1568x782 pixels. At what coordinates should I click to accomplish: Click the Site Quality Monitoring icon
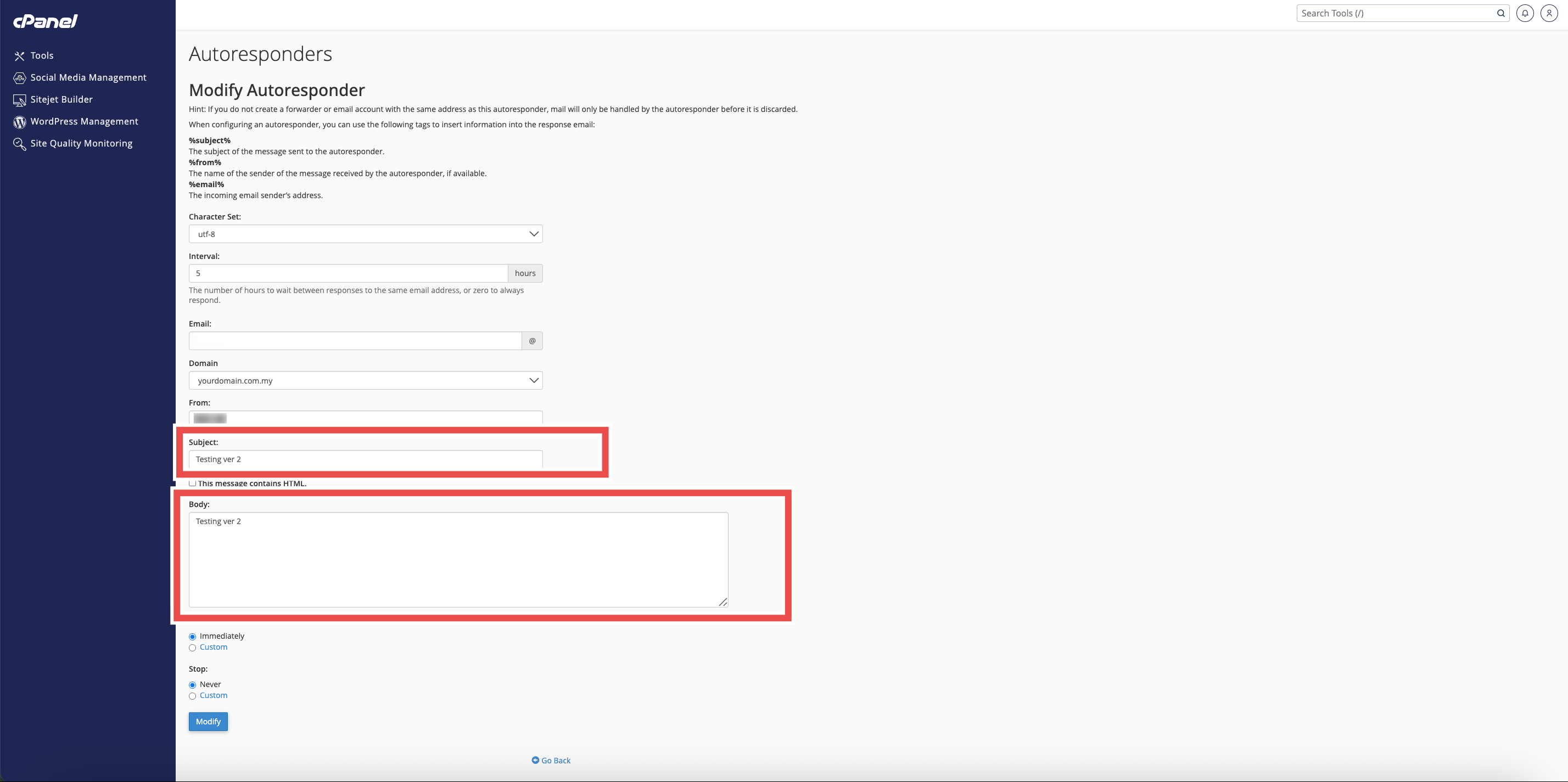[19, 144]
